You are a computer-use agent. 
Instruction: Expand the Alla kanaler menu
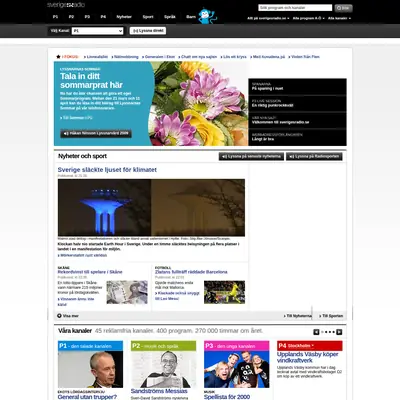(339, 18)
